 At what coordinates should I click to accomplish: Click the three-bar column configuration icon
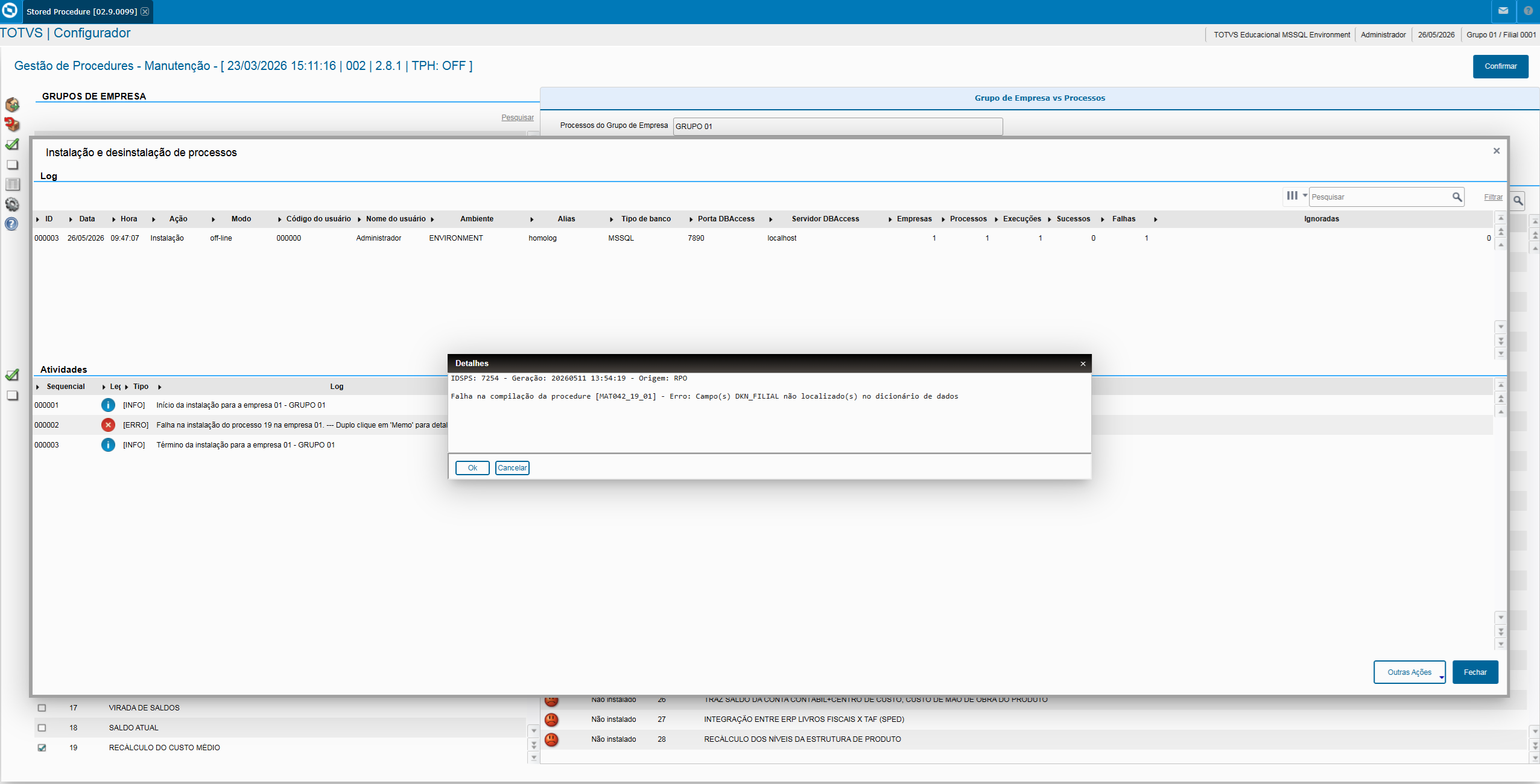(x=1292, y=196)
